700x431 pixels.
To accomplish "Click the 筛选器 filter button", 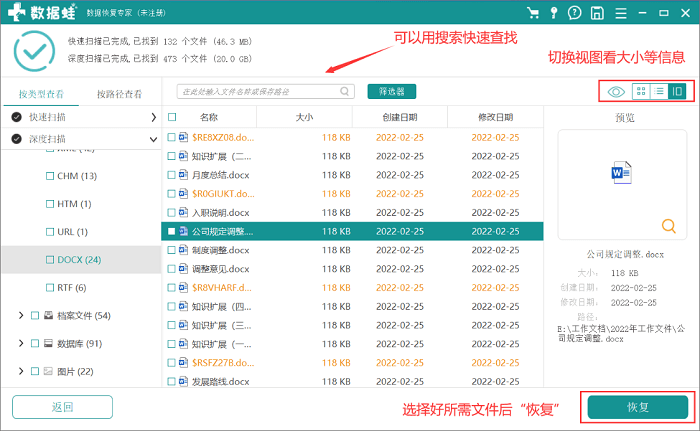I will point(392,92).
